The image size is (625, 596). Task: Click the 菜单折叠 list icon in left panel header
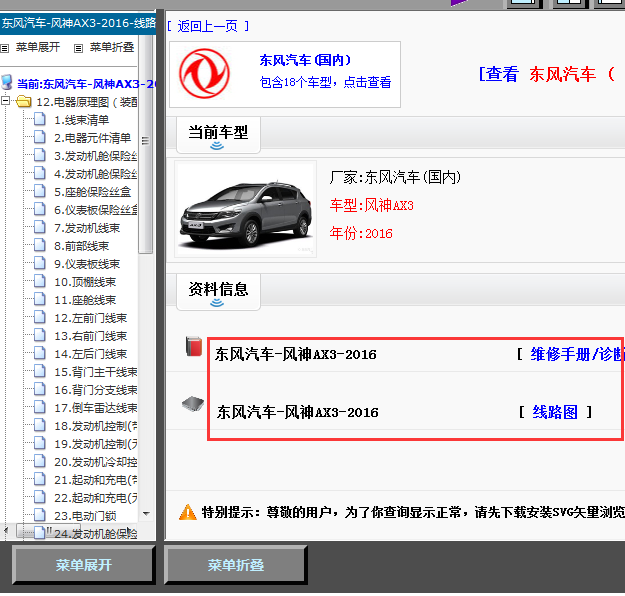coord(79,48)
